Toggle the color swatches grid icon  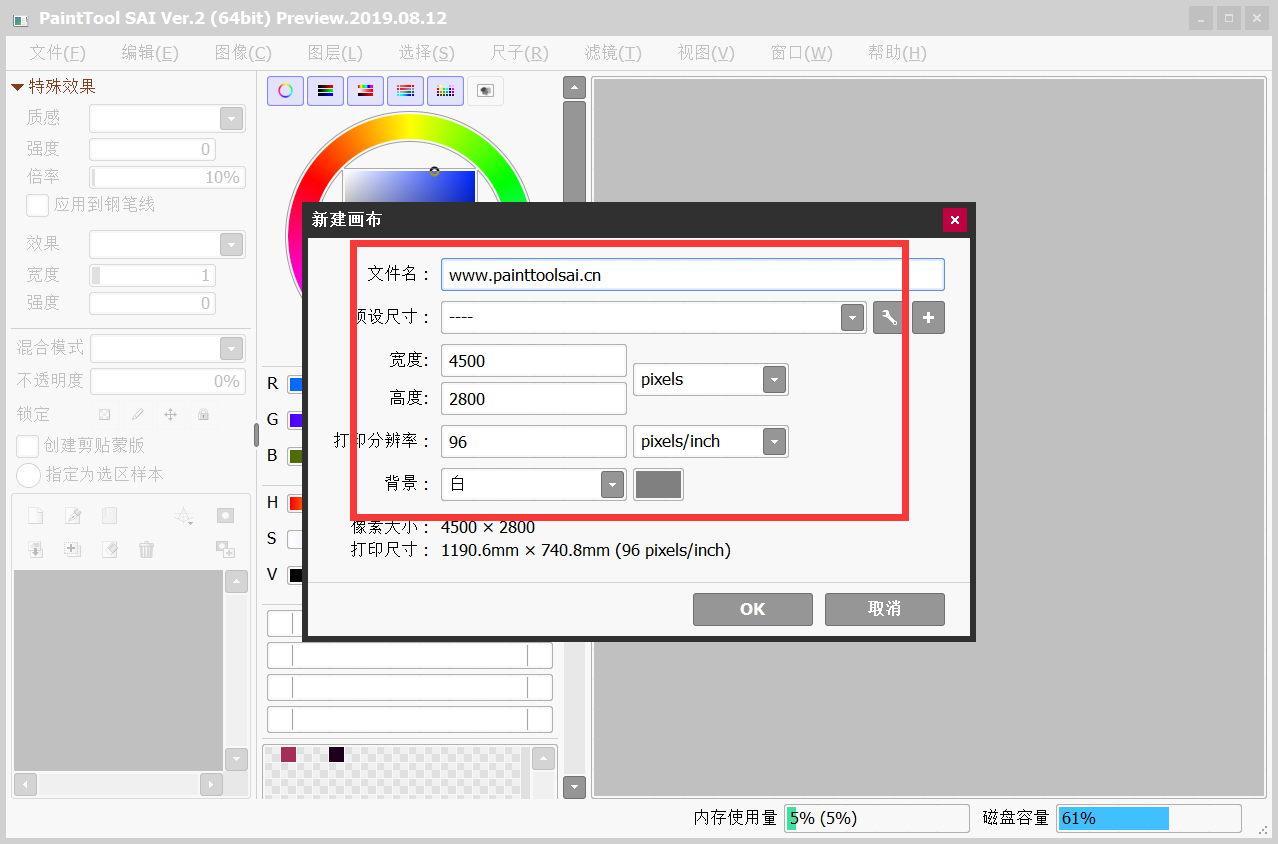[445, 91]
